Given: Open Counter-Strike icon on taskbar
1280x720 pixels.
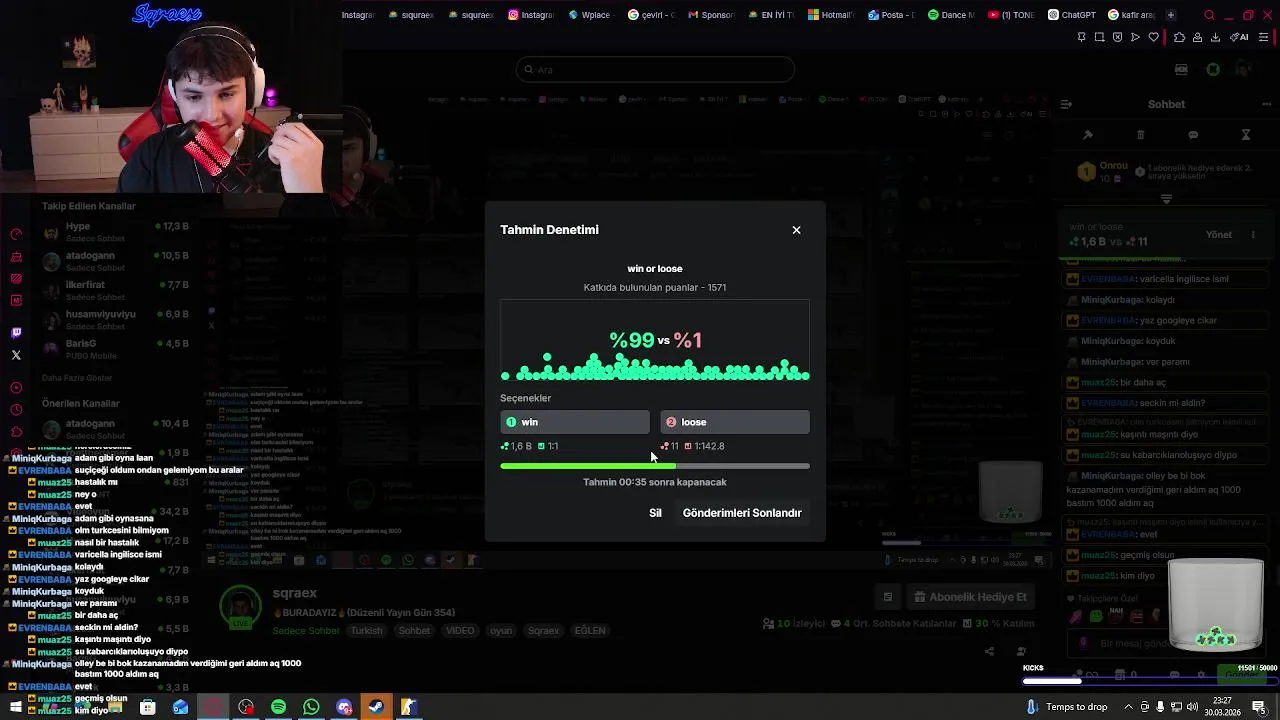Looking at the screenshot, I should [409, 707].
